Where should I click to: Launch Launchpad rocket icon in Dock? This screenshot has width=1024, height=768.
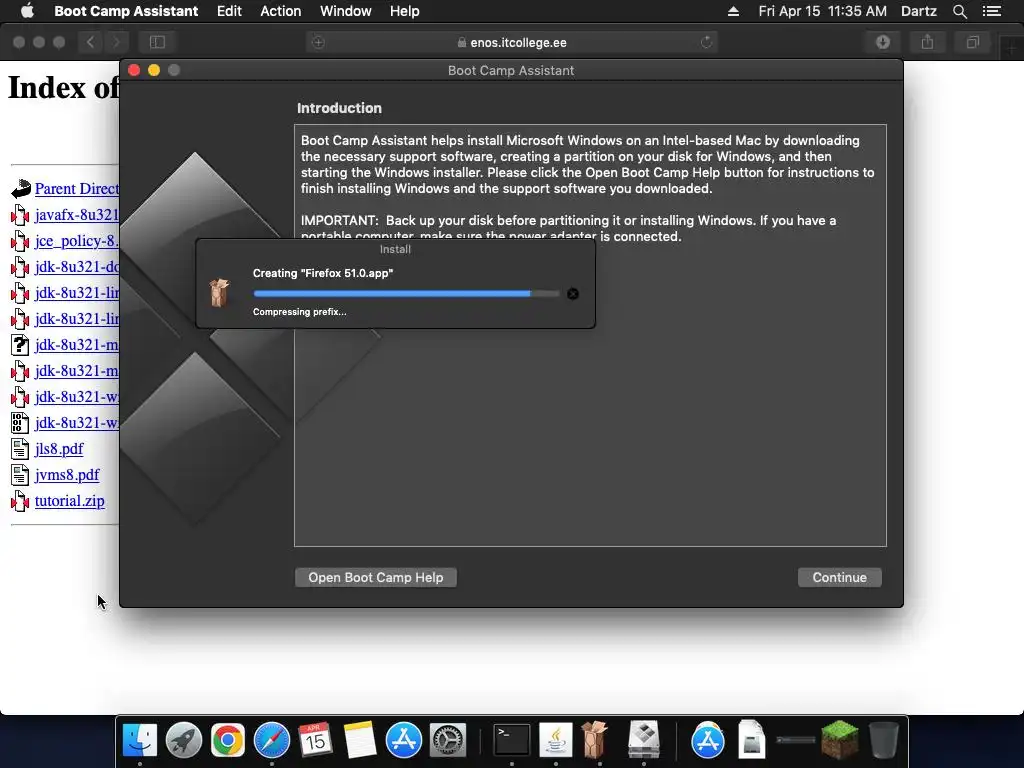[x=184, y=740]
